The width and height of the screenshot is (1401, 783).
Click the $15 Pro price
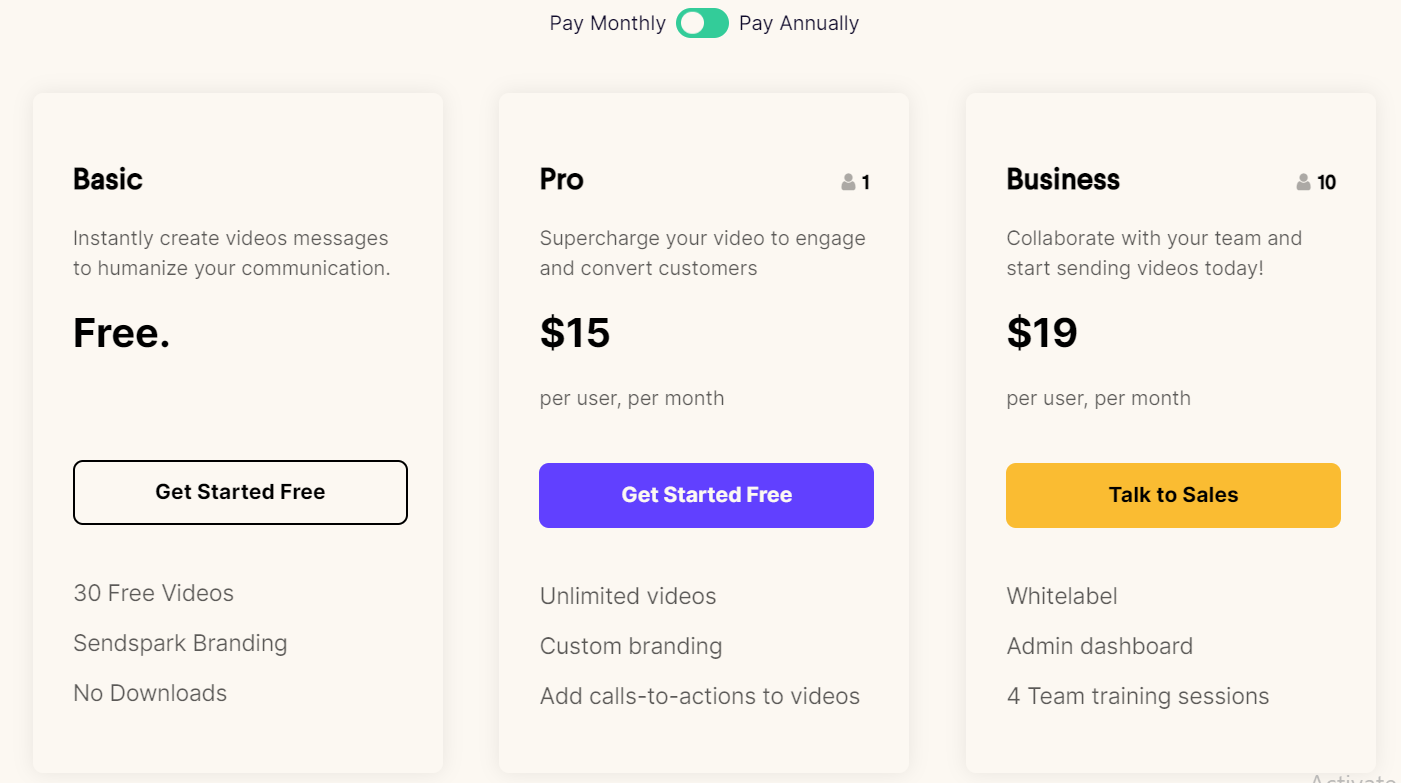[x=575, y=332]
